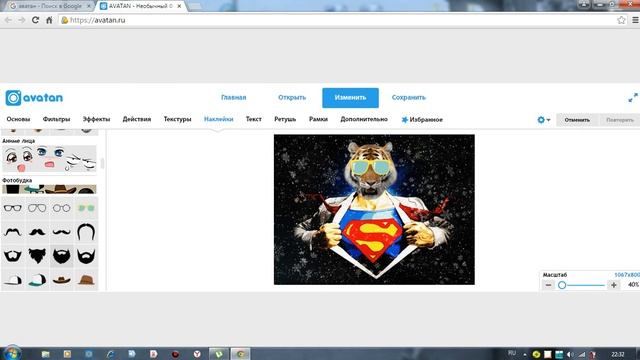The width and height of the screenshot is (640, 360).
Task: Open the Аниме лица sticker pack
Action: [49, 158]
